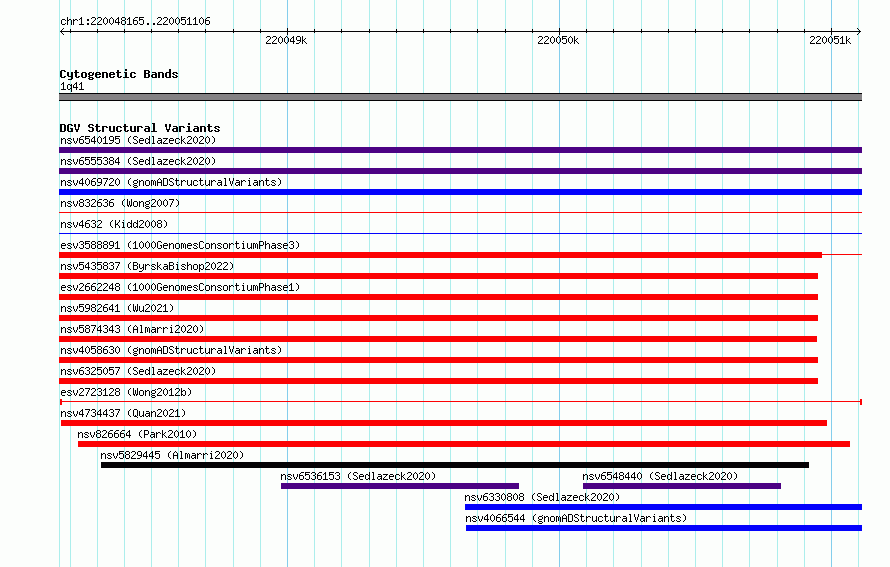Open variant nsv5435837 (ByrskaBishop2022) label
890x567 pixels.
coord(147,266)
